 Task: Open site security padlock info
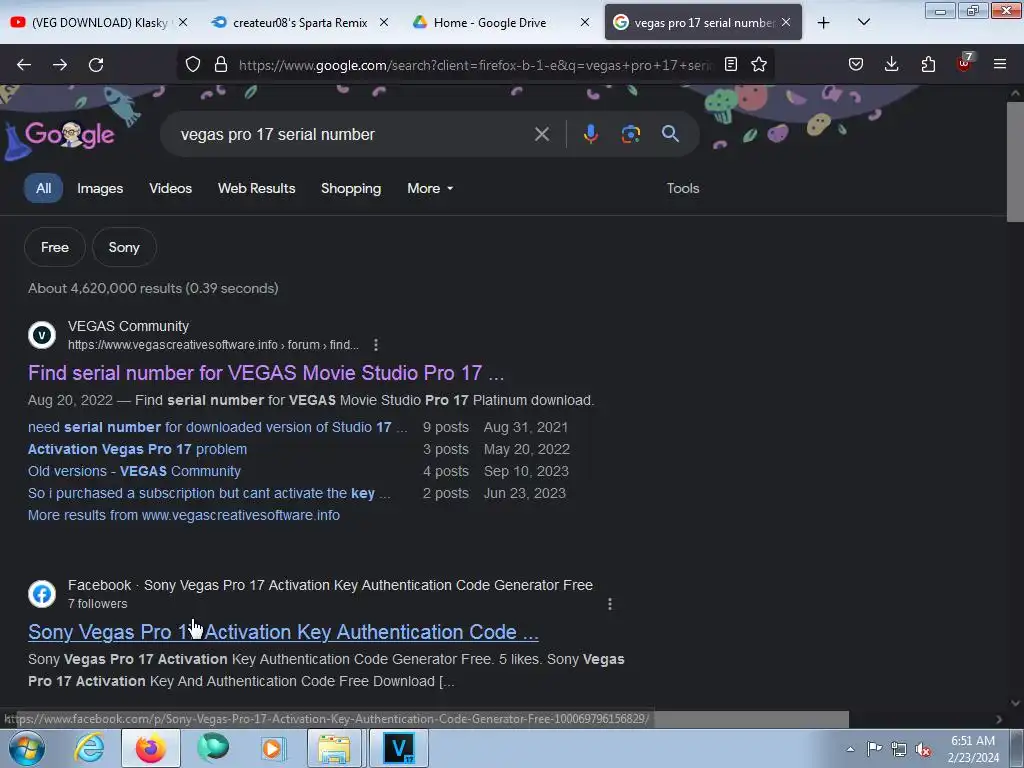pyautogui.click(x=221, y=65)
